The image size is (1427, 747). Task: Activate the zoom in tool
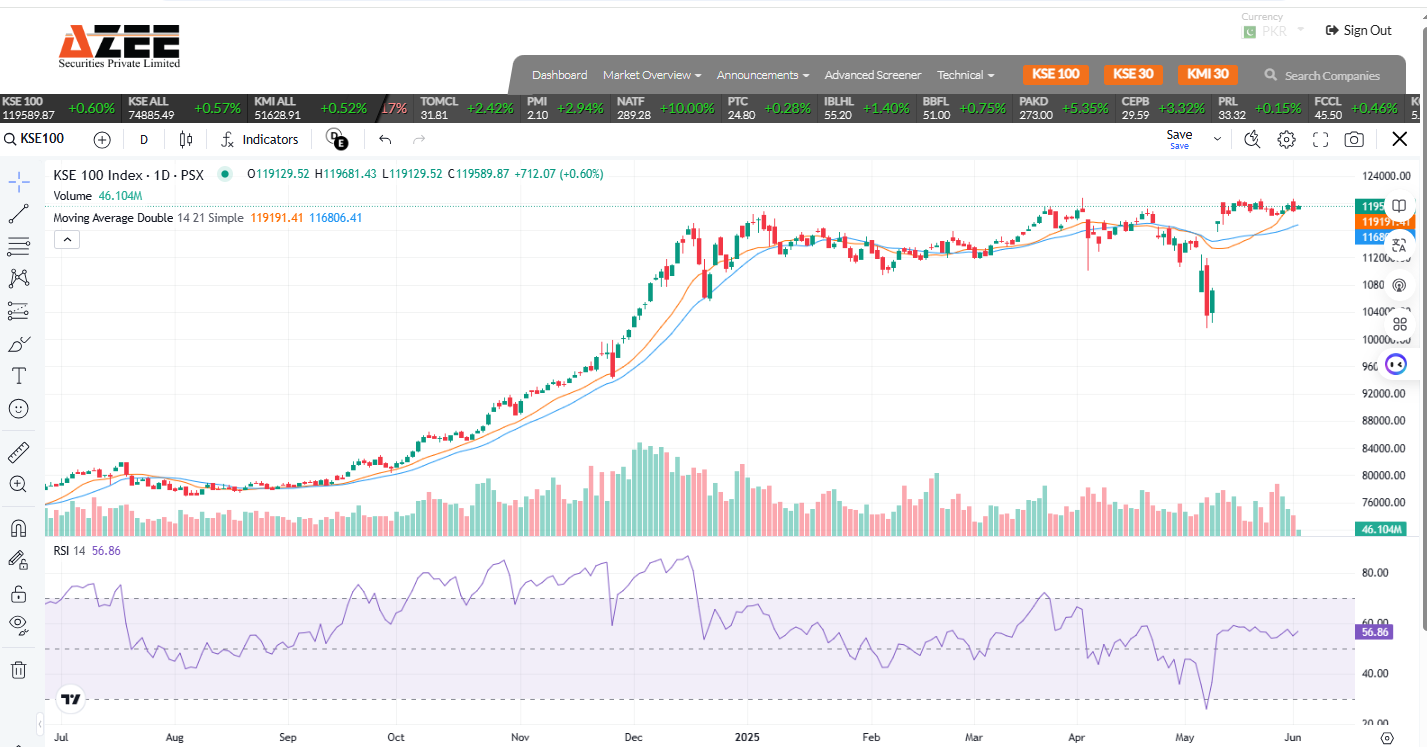[18, 484]
